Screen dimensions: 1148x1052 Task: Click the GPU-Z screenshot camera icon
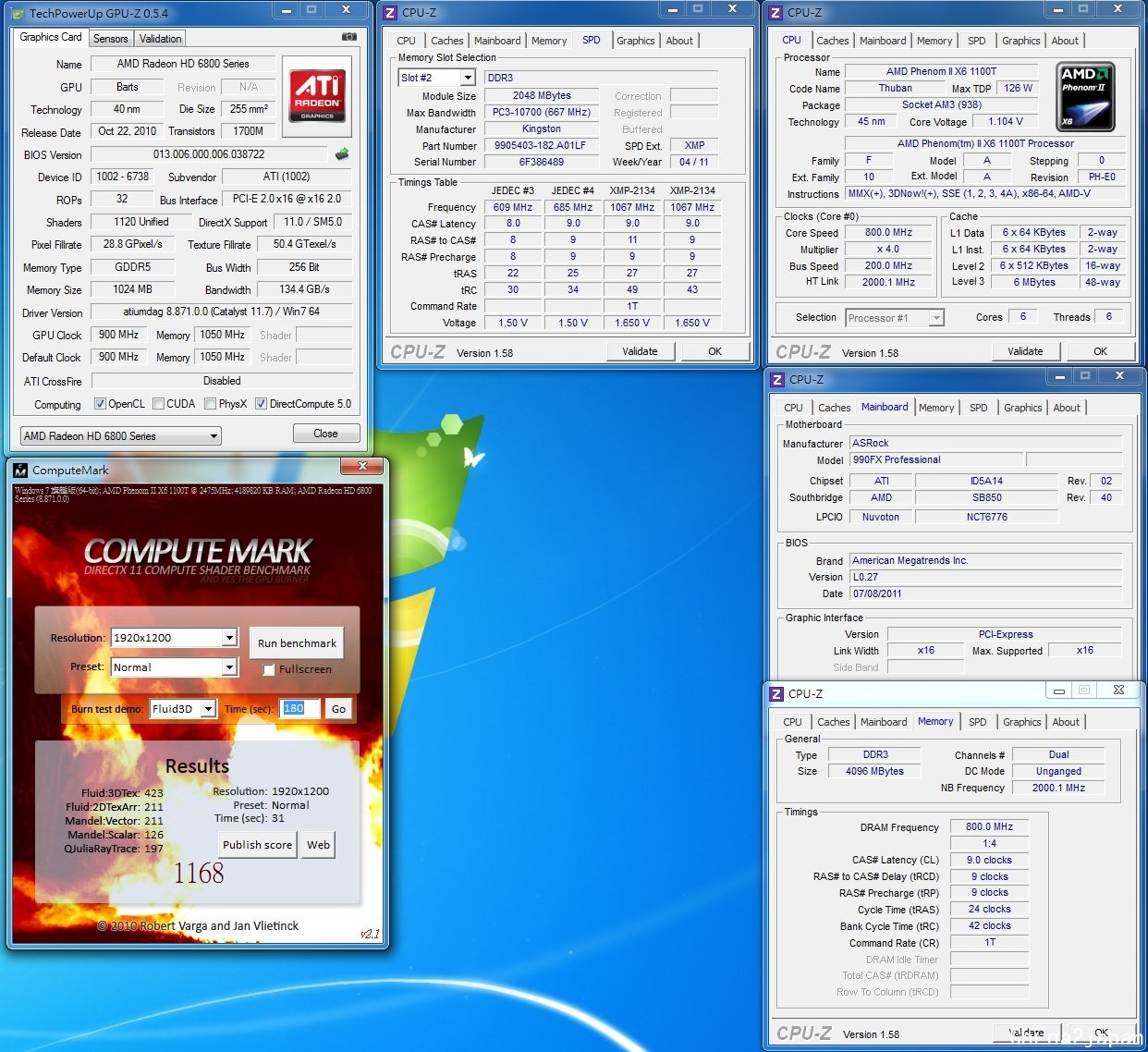tap(348, 37)
